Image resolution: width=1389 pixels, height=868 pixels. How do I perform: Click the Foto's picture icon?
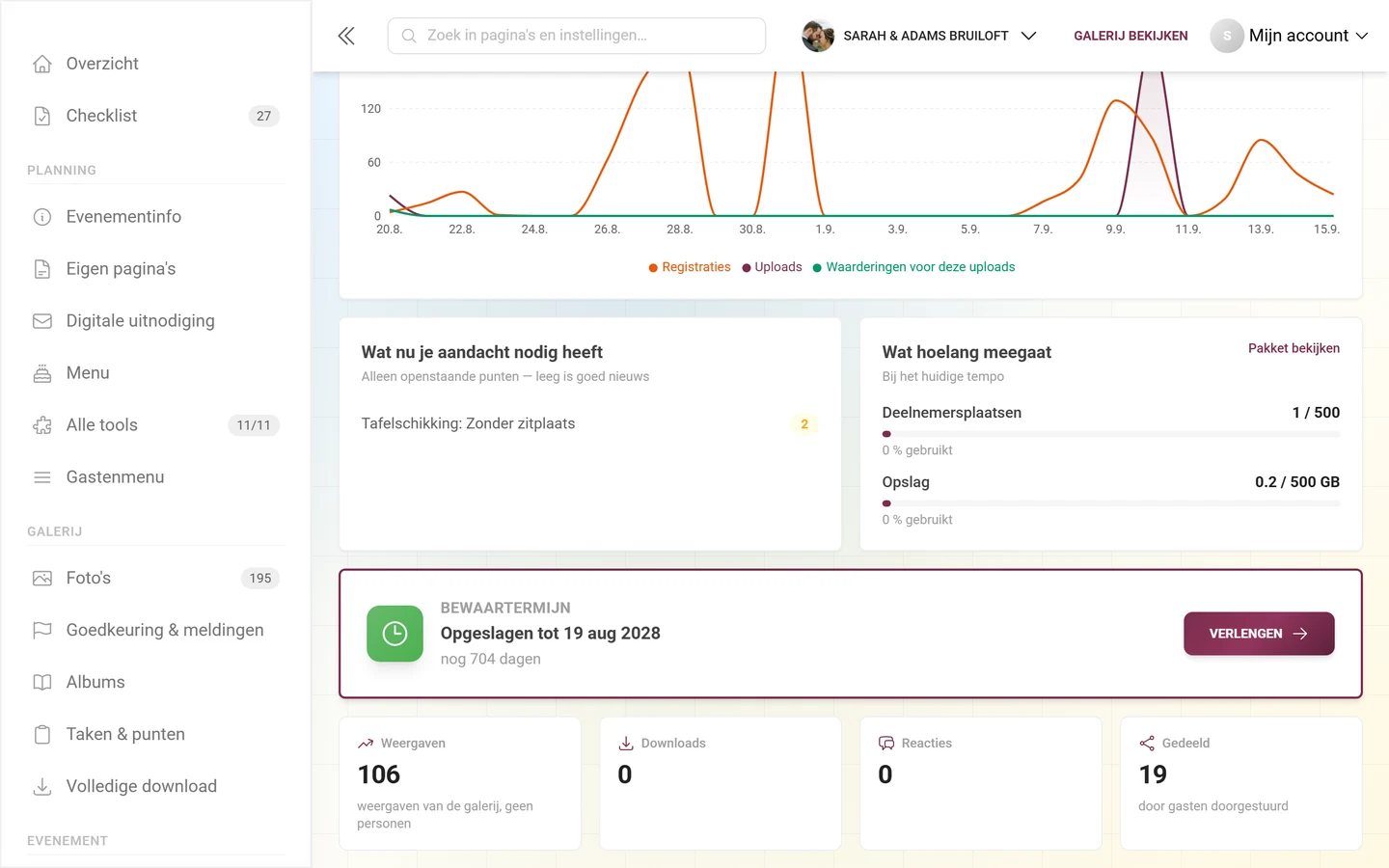[42, 579]
